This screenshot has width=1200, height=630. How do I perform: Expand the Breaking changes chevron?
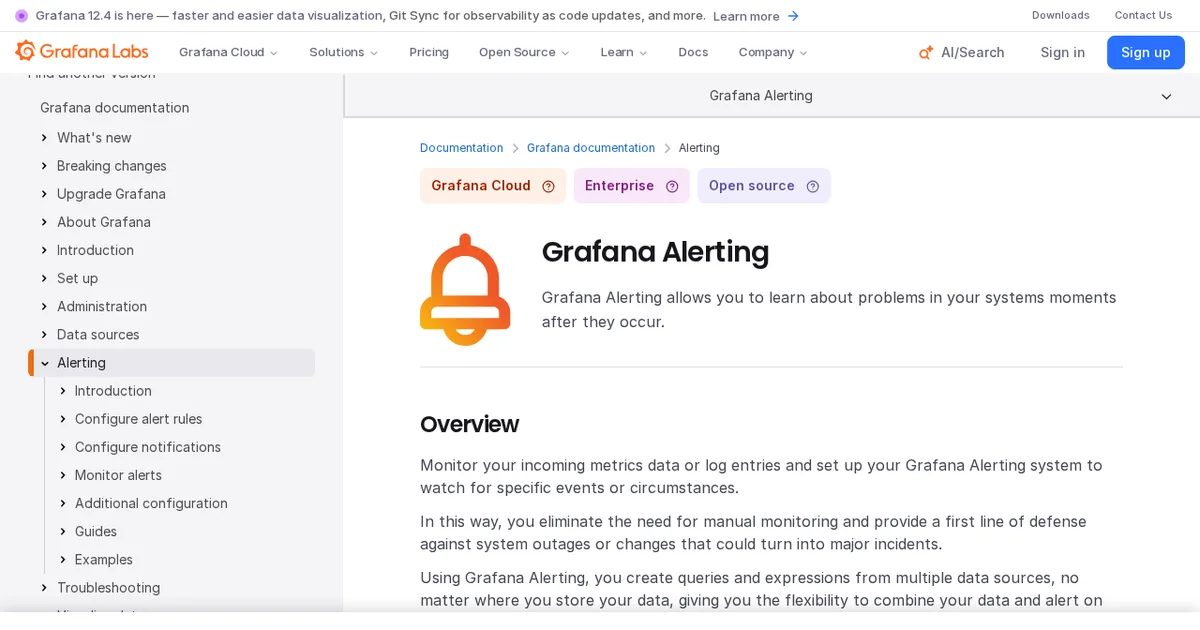coord(44,166)
